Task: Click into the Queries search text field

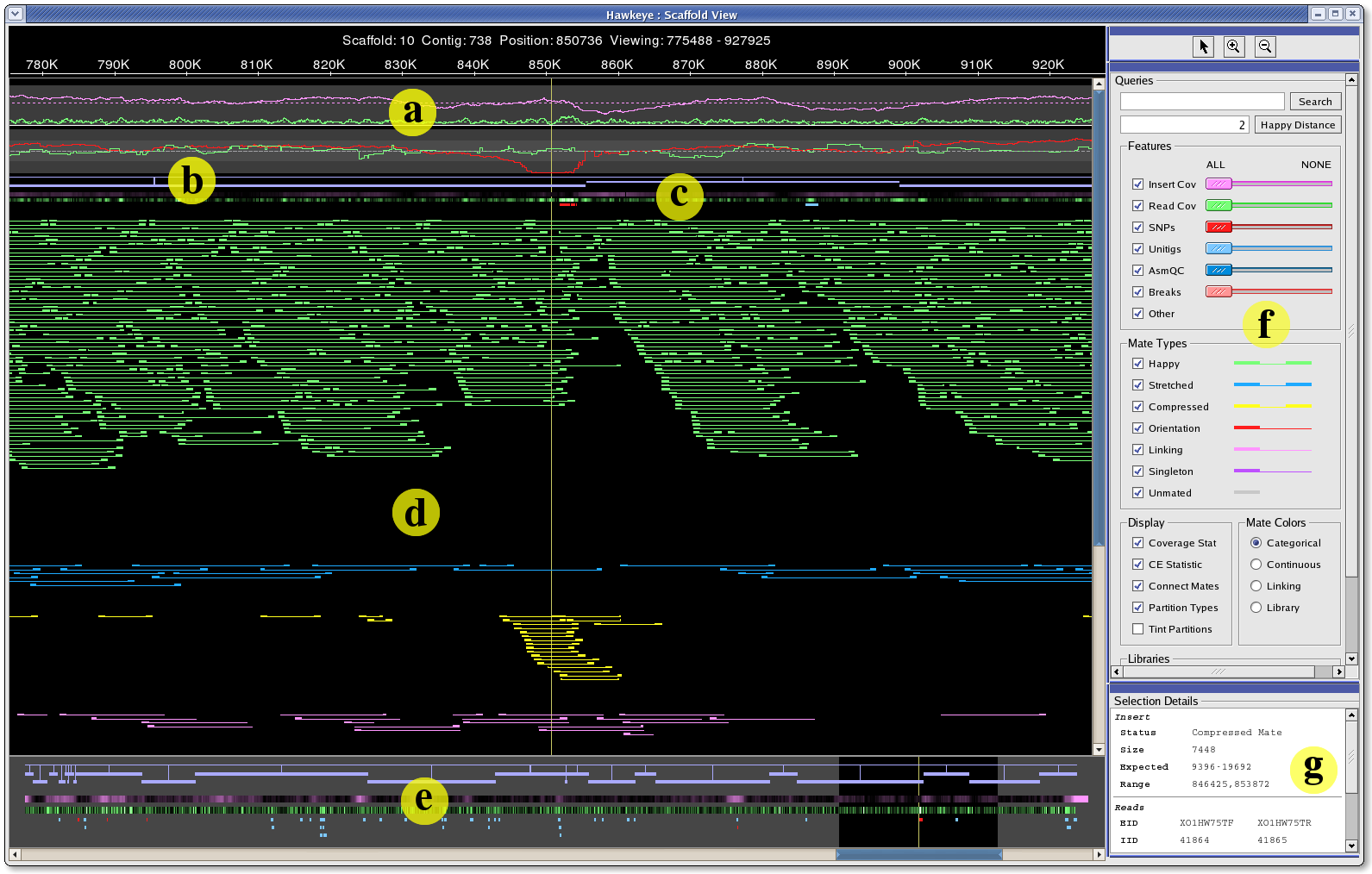Action: click(x=1201, y=102)
